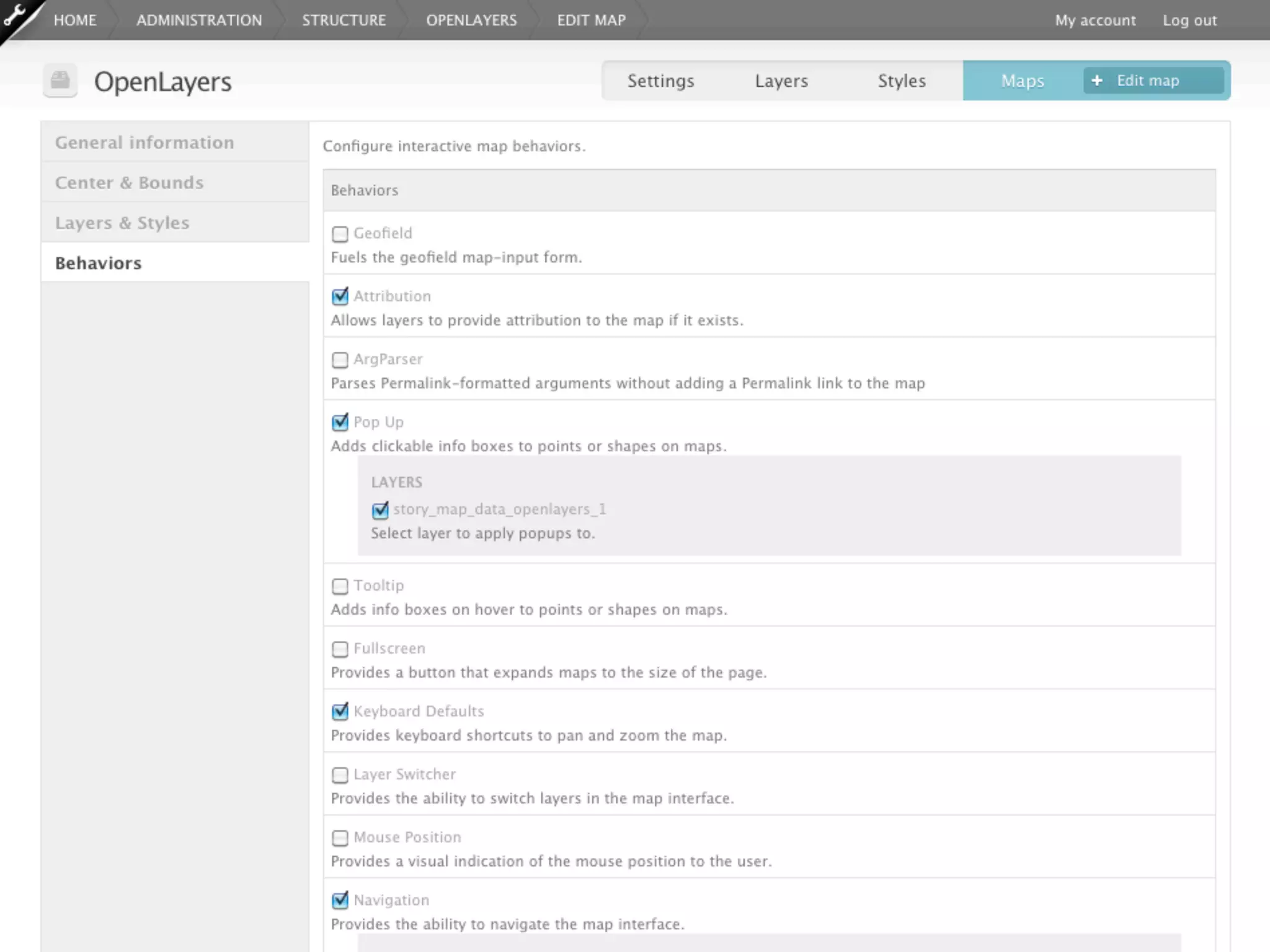Turn on the Fullscreen behavior
Viewport: 1270px width, 952px height.
340,649
